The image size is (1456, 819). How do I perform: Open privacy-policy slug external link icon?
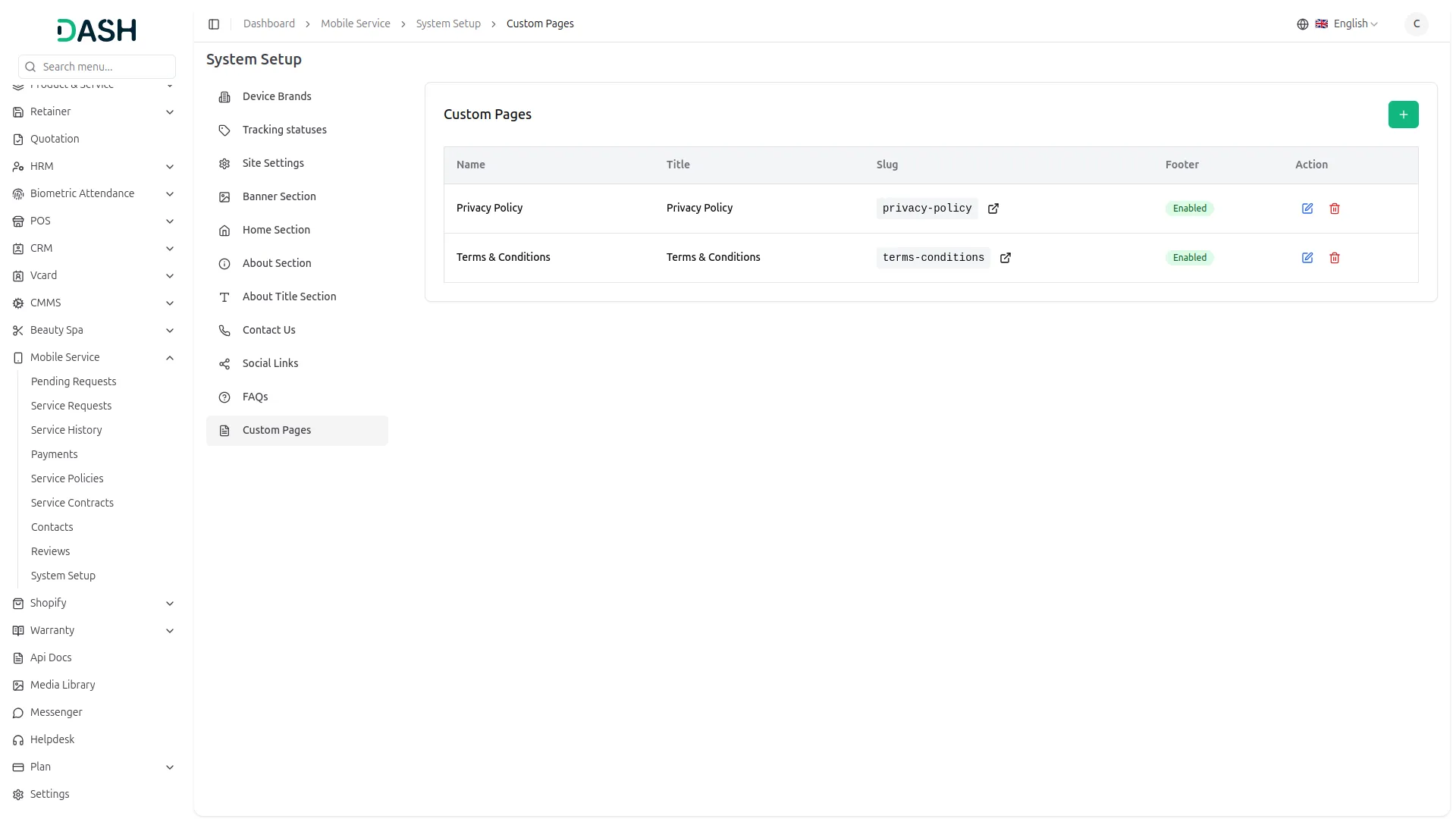[993, 209]
